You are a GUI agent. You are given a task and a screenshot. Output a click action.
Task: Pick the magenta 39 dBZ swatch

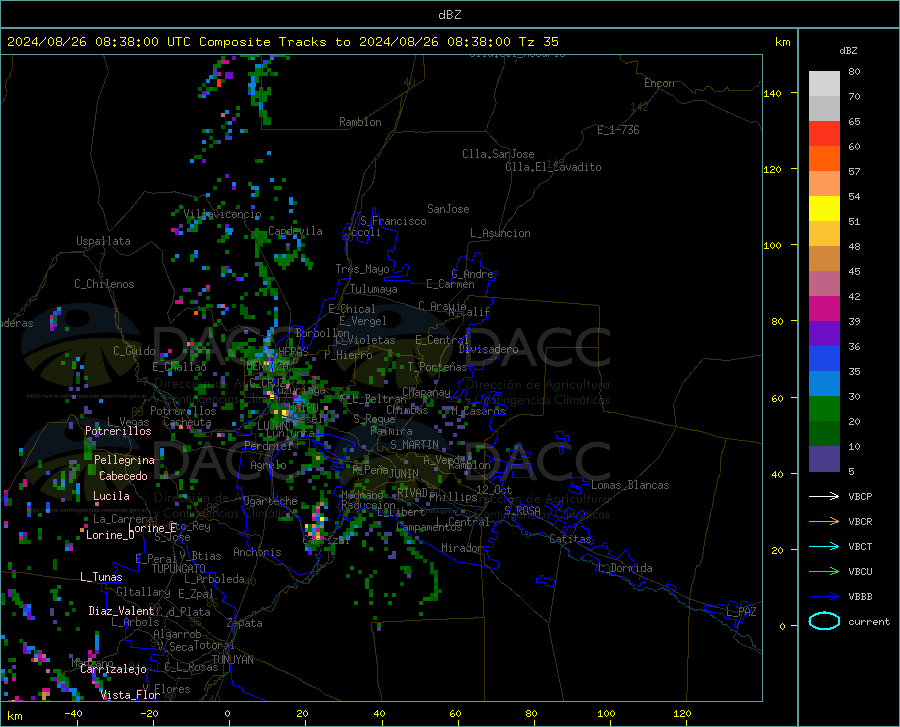[x=824, y=309]
